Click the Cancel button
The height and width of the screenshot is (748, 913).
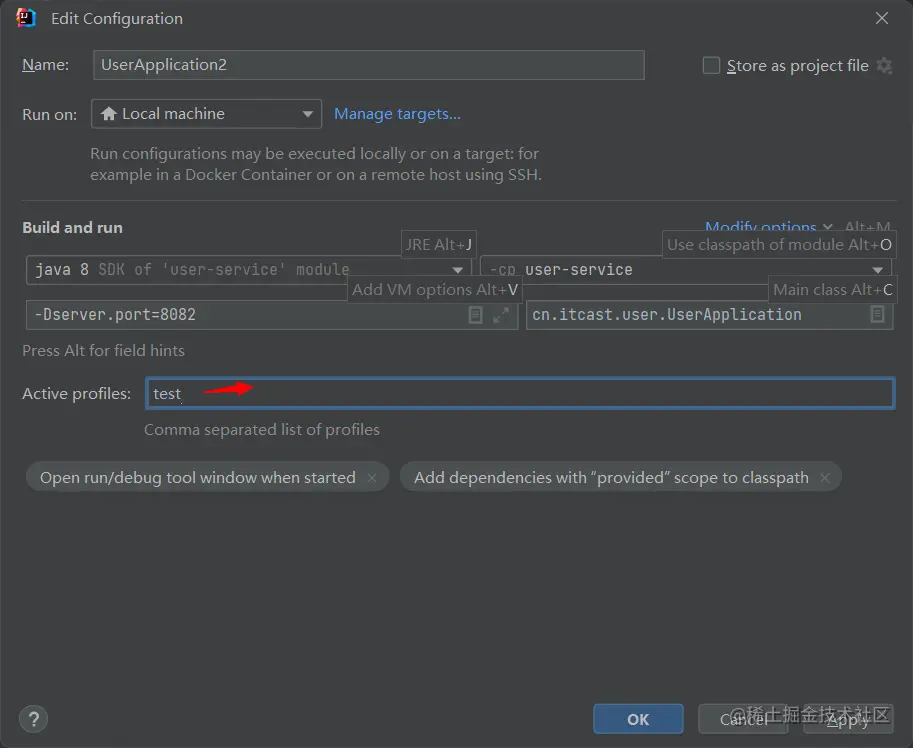(743, 719)
